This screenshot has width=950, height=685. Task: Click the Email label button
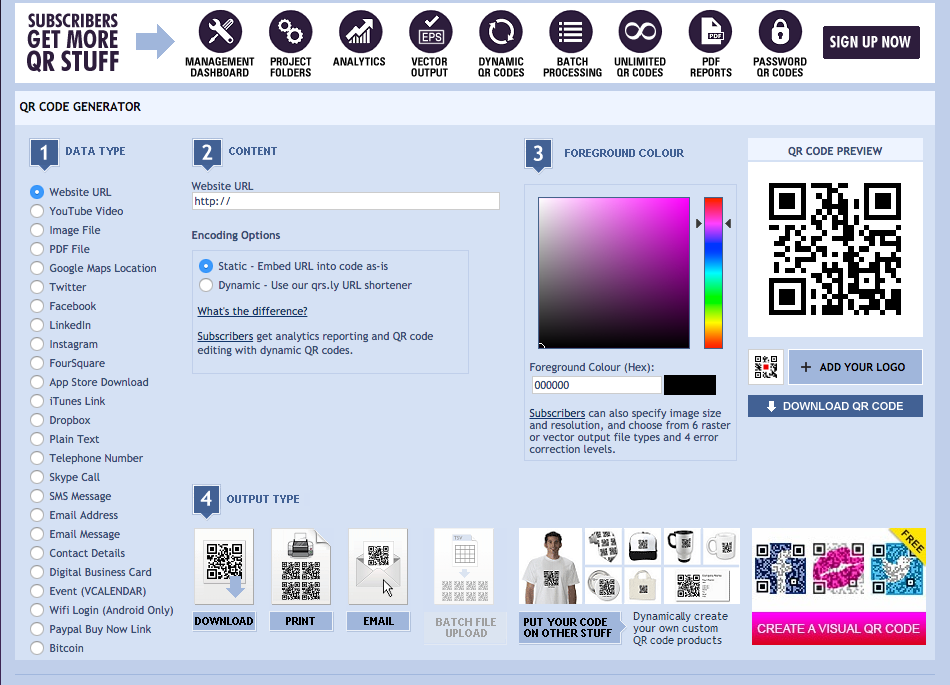pos(378,621)
